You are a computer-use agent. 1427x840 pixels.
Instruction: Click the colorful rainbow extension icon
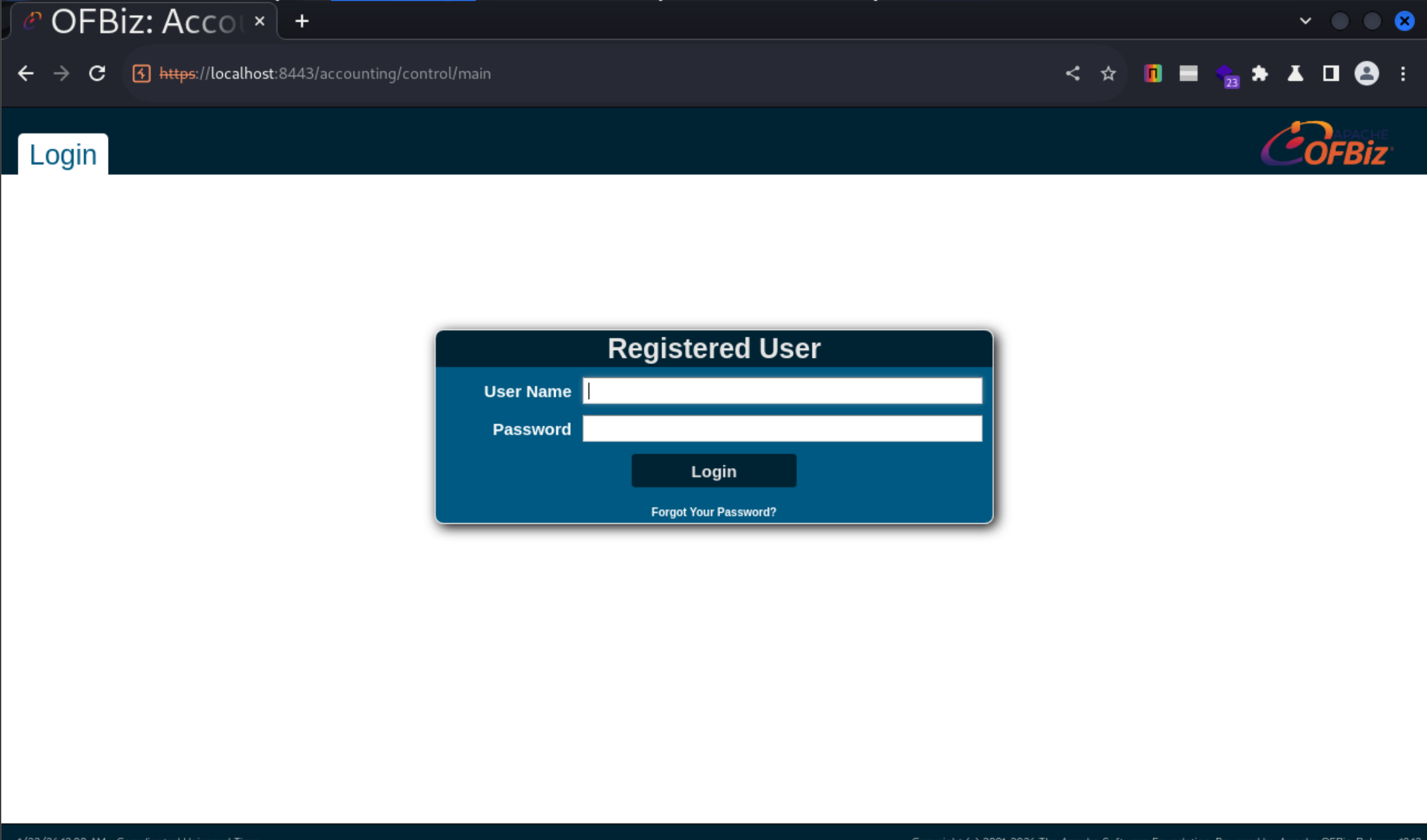tap(1152, 74)
